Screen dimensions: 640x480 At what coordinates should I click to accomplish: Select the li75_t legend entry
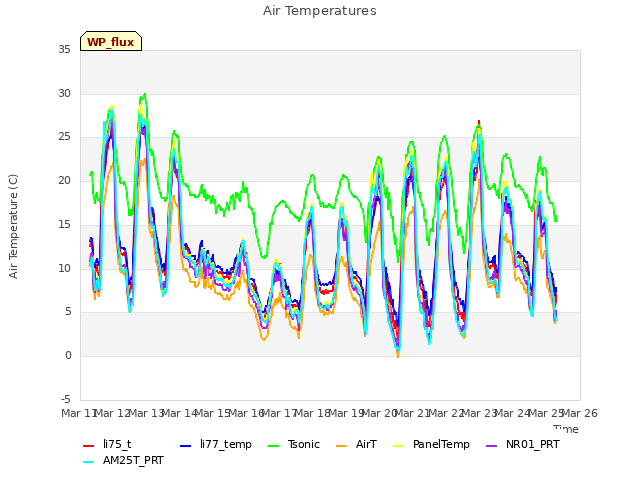[107, 444]
